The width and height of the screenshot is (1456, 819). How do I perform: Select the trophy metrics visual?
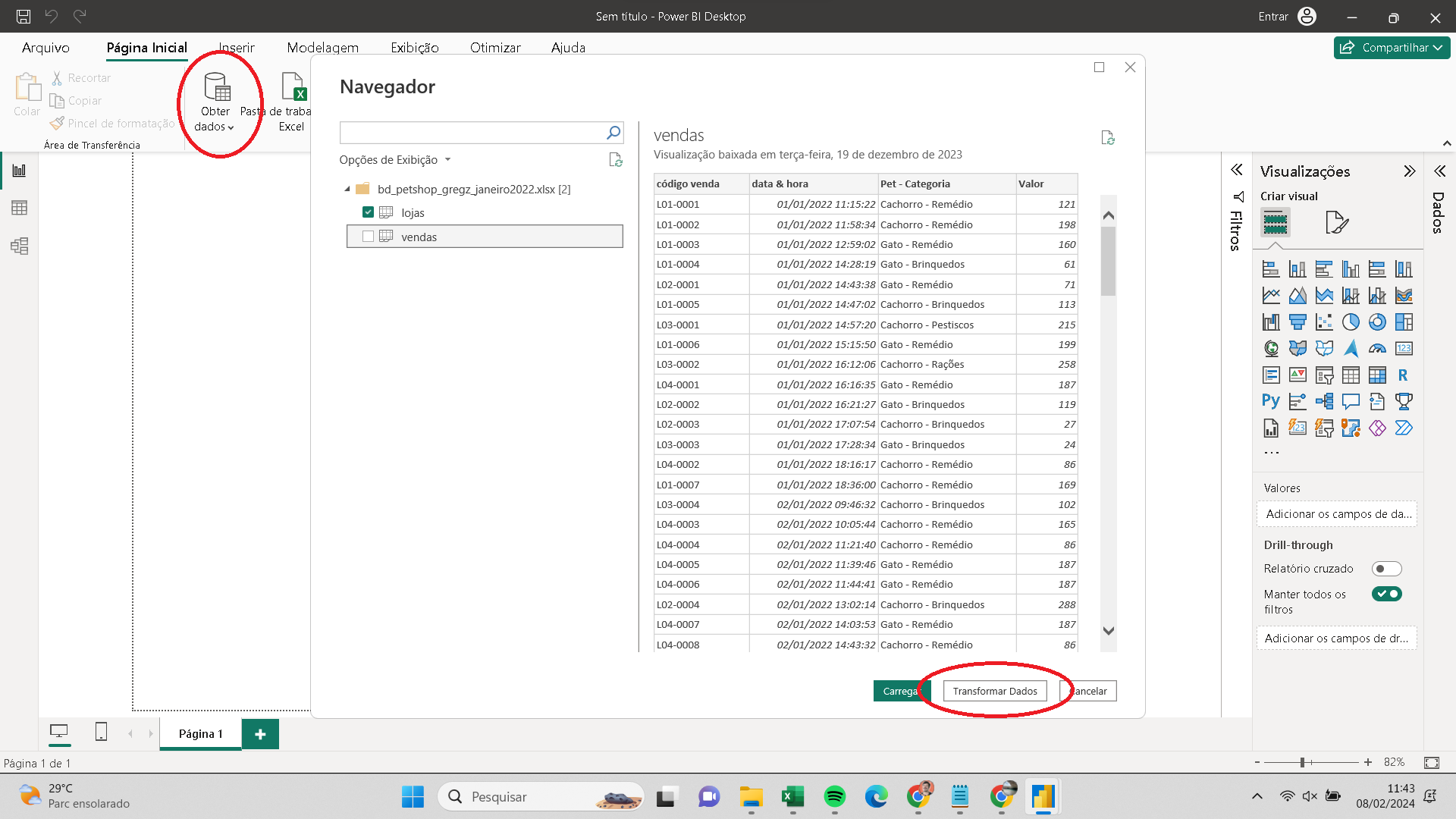[x=1404, y=401]
